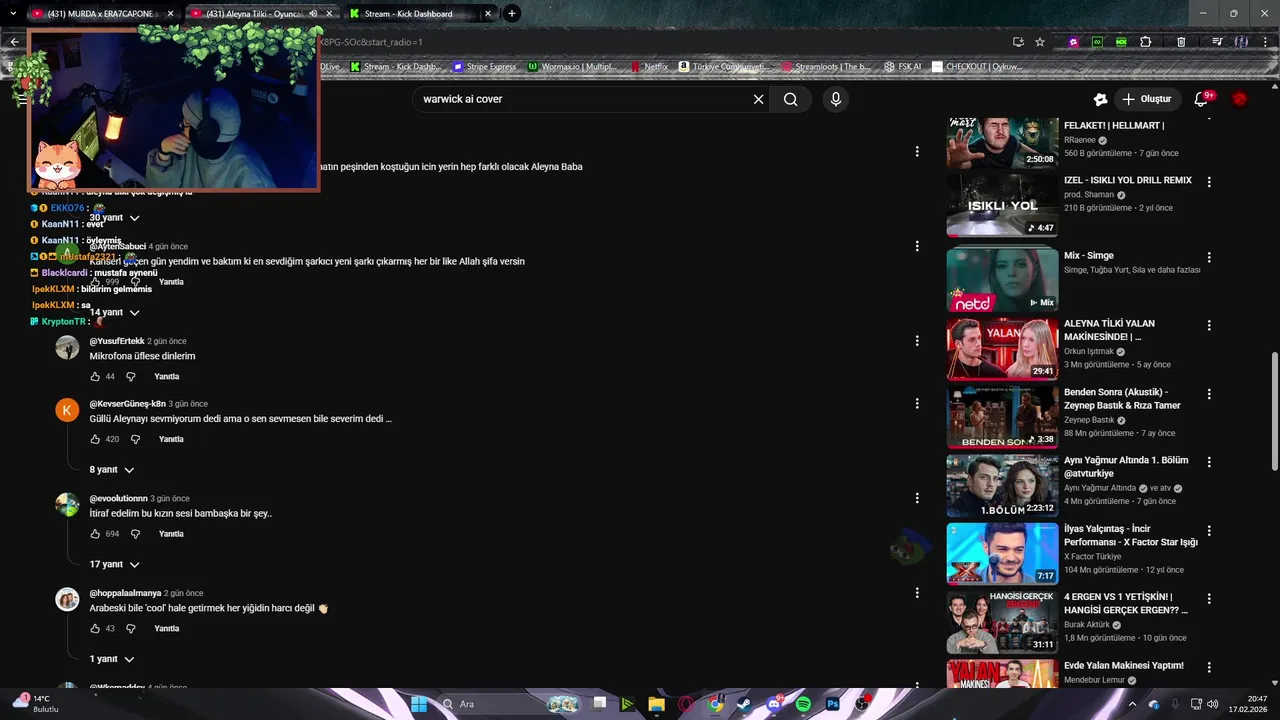Image resolution: width=1280 pixels, height=720 pixels.
Task: Switch to the Aleyna Tilki - Oyuncak tab
Action: click(260, 14)
